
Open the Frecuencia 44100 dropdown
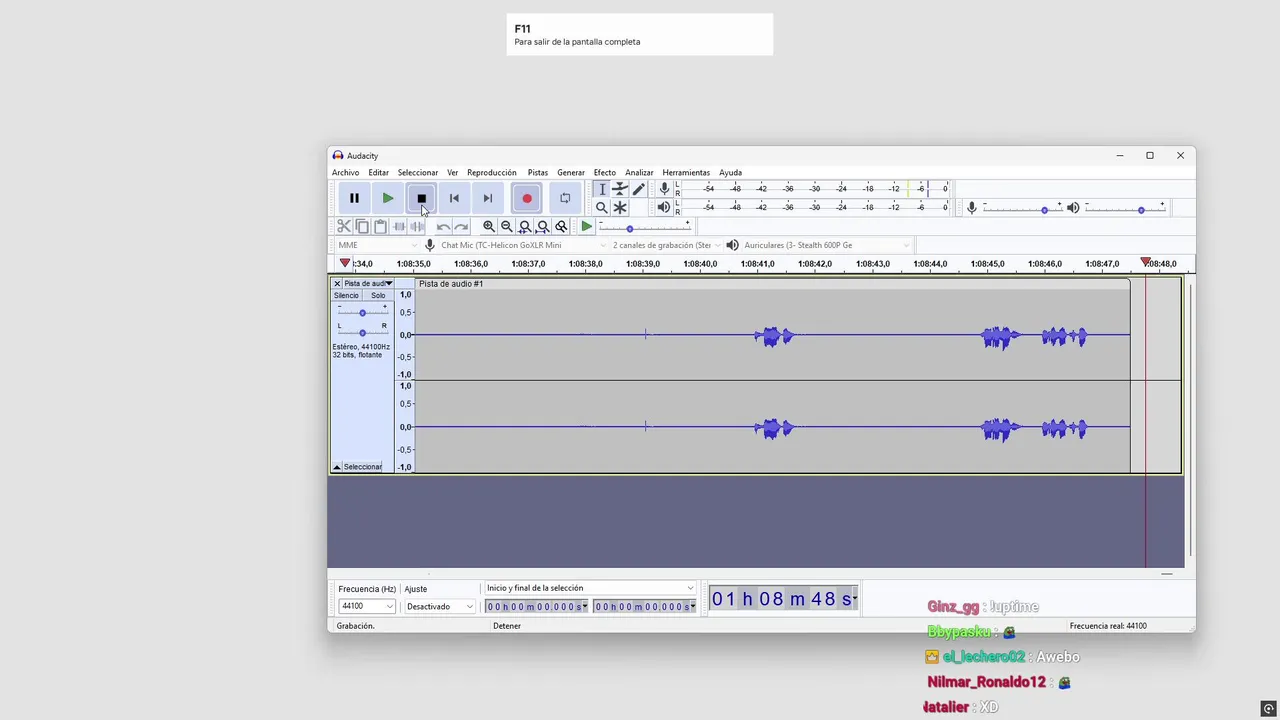[367, 606]
